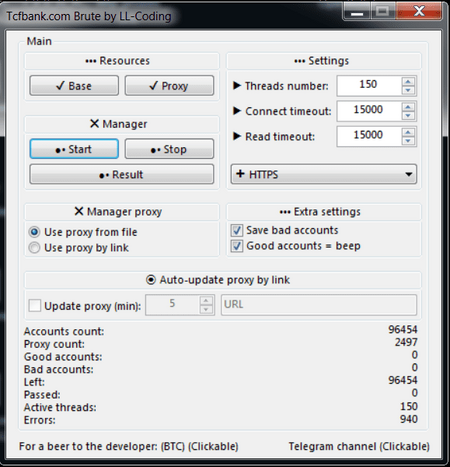The image size is (450, 467).
Task: Click the Extra settings section header
Action: pyautogui.click(x=324, y=212)
